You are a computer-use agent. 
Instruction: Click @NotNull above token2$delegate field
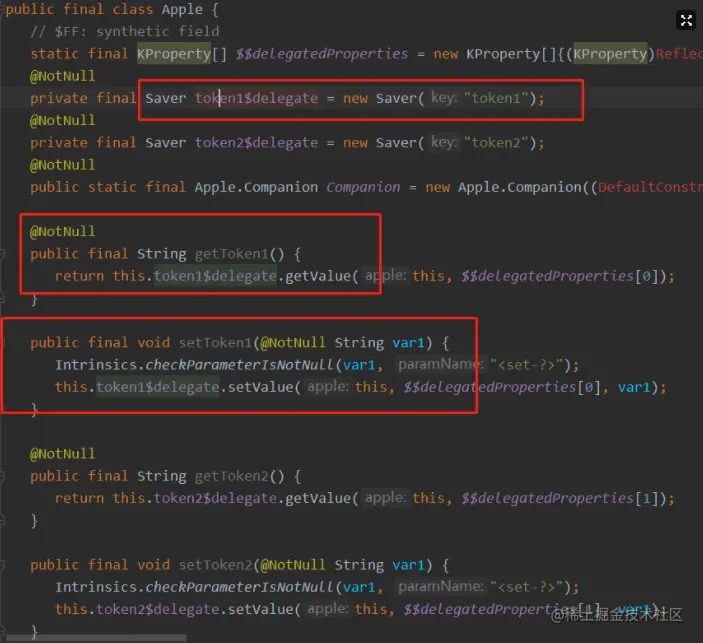pyautogui.click(x=62, y=120)
